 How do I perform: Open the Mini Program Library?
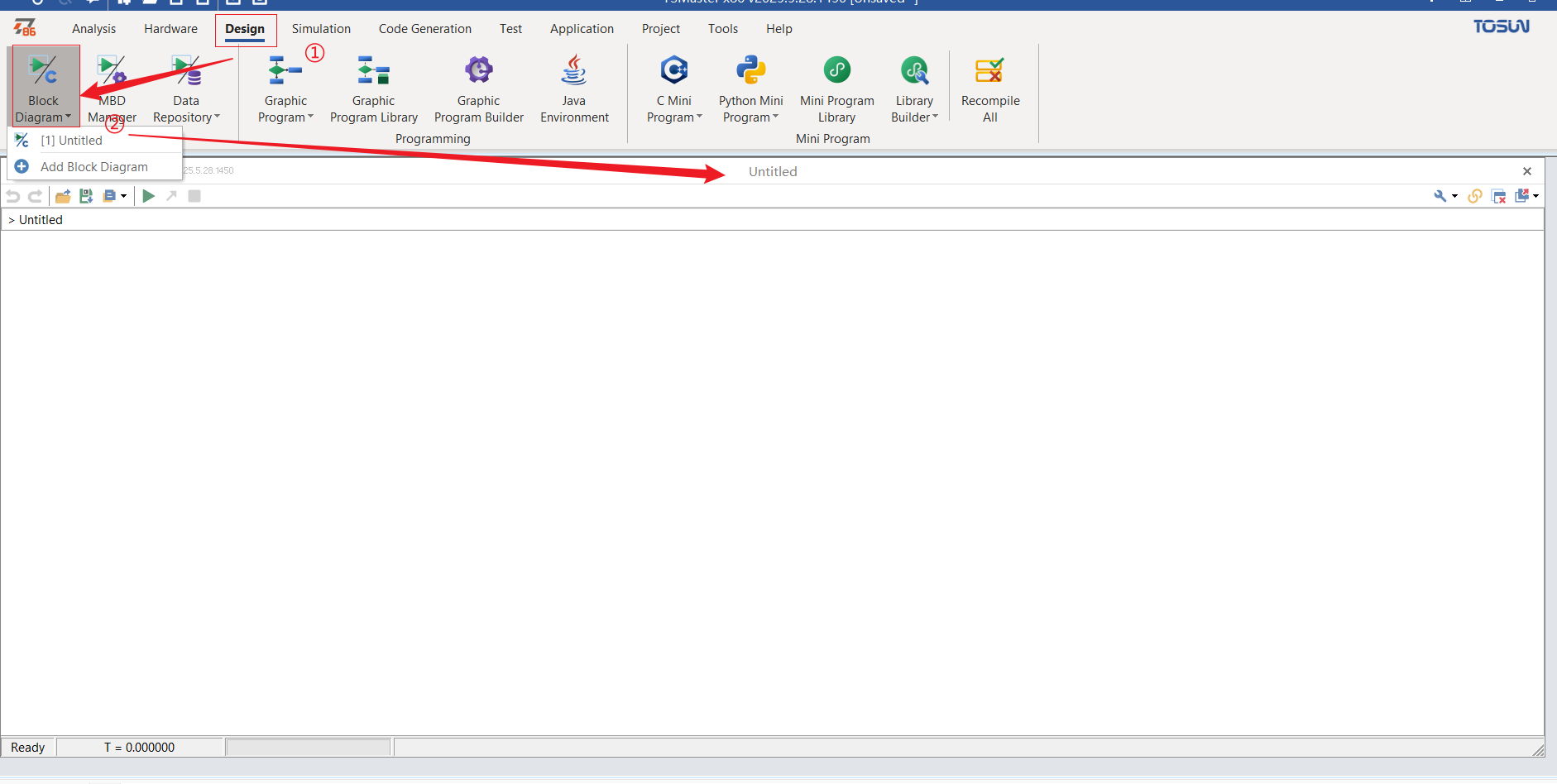pyautogui.click(x=836, y=88)
